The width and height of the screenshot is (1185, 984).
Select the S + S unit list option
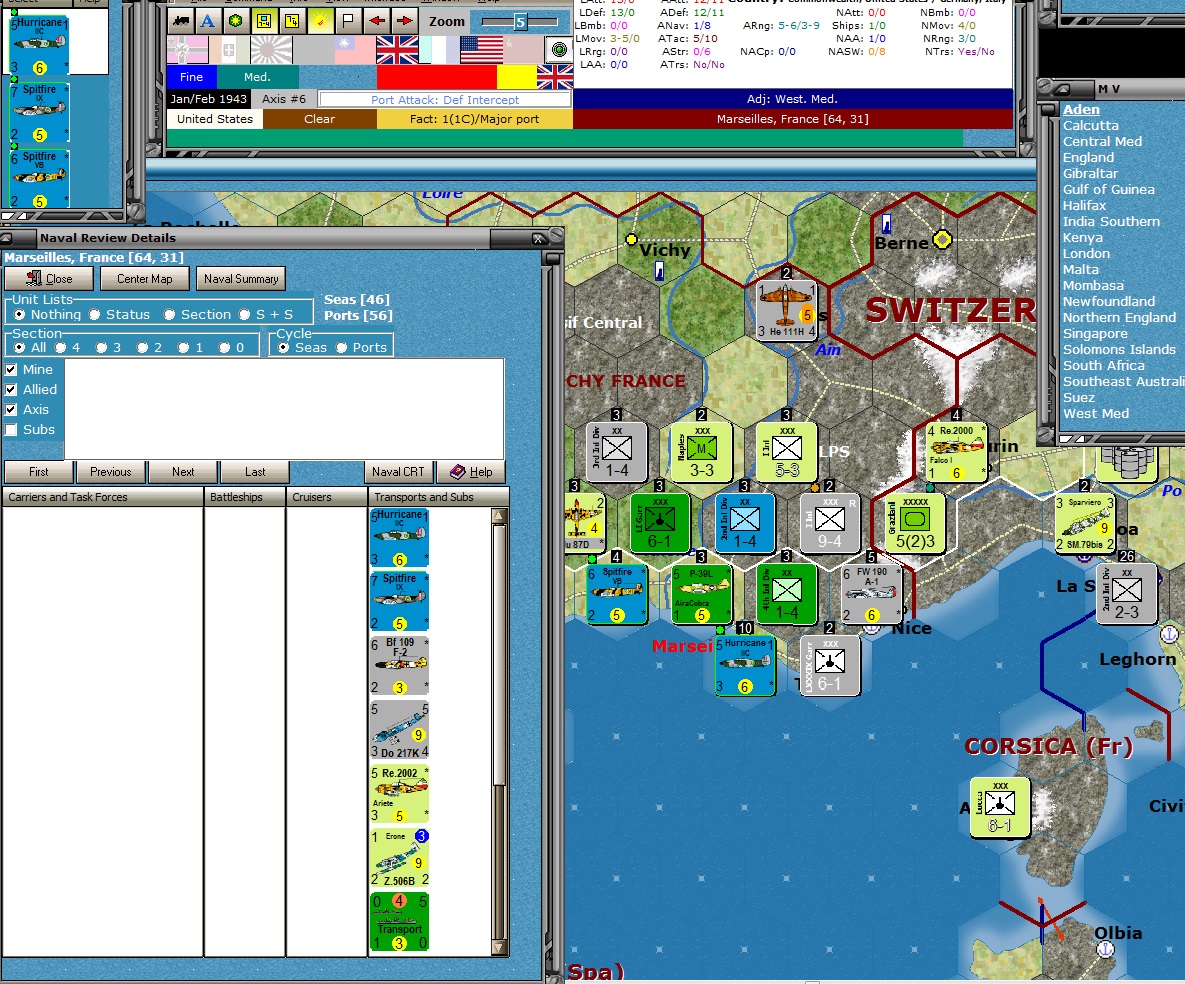pyautogui.click(x=266, y=314)
